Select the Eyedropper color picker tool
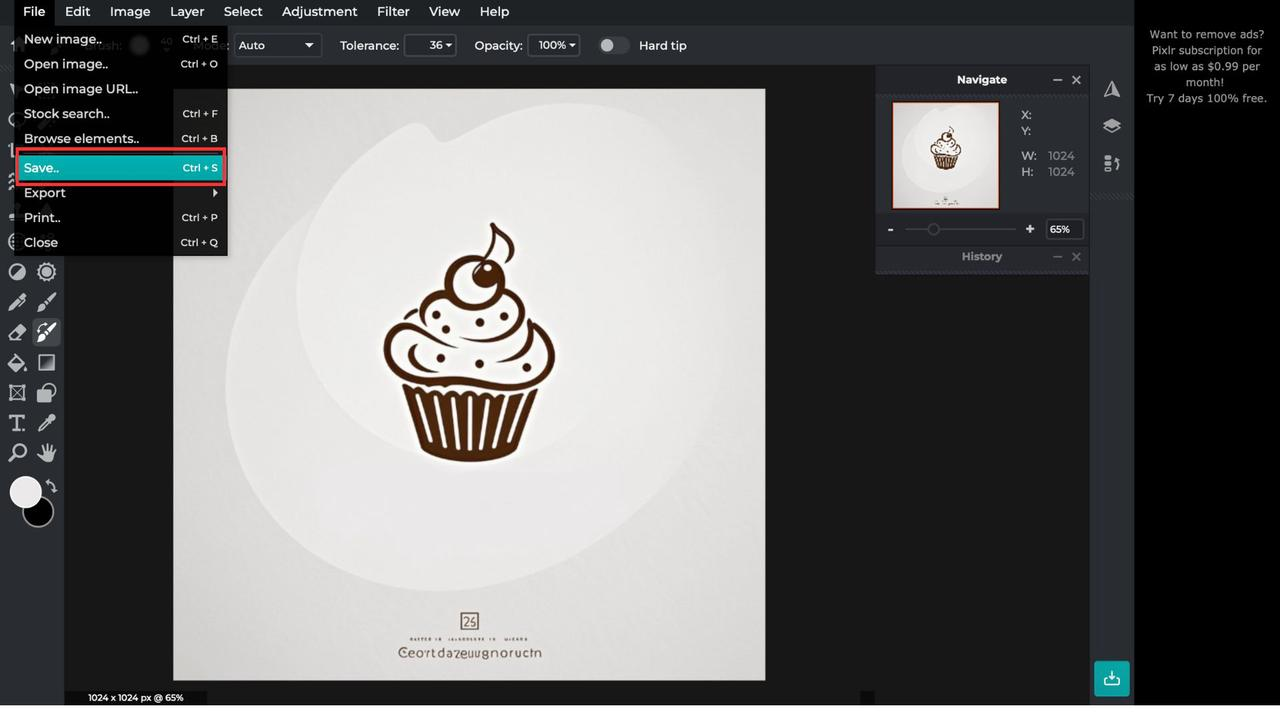Image resolution: width=1280 pixels, height=720 pixels. point(46,423)
